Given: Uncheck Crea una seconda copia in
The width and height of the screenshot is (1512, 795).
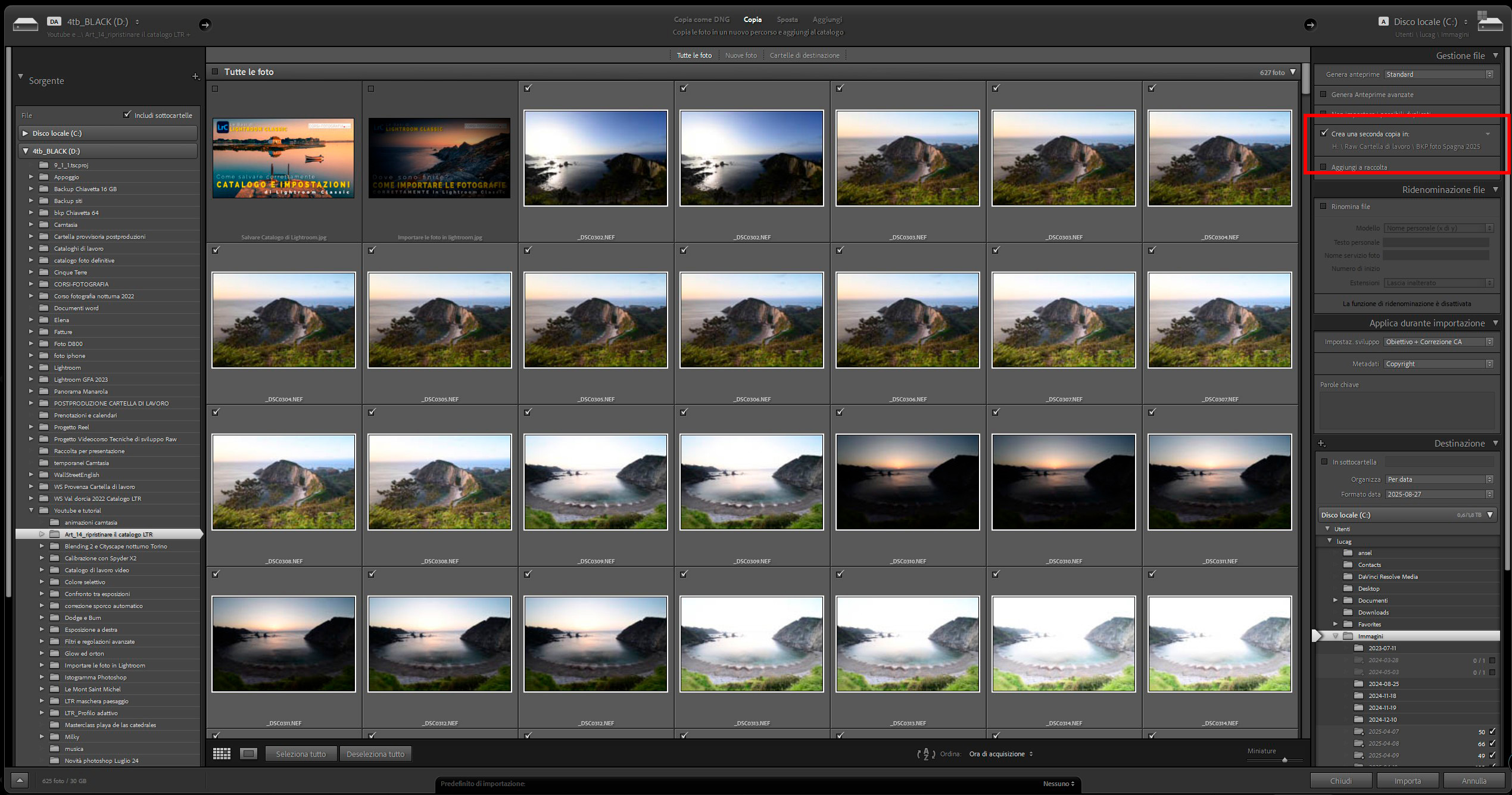Looking at the screenshot, I should 1323,133.
